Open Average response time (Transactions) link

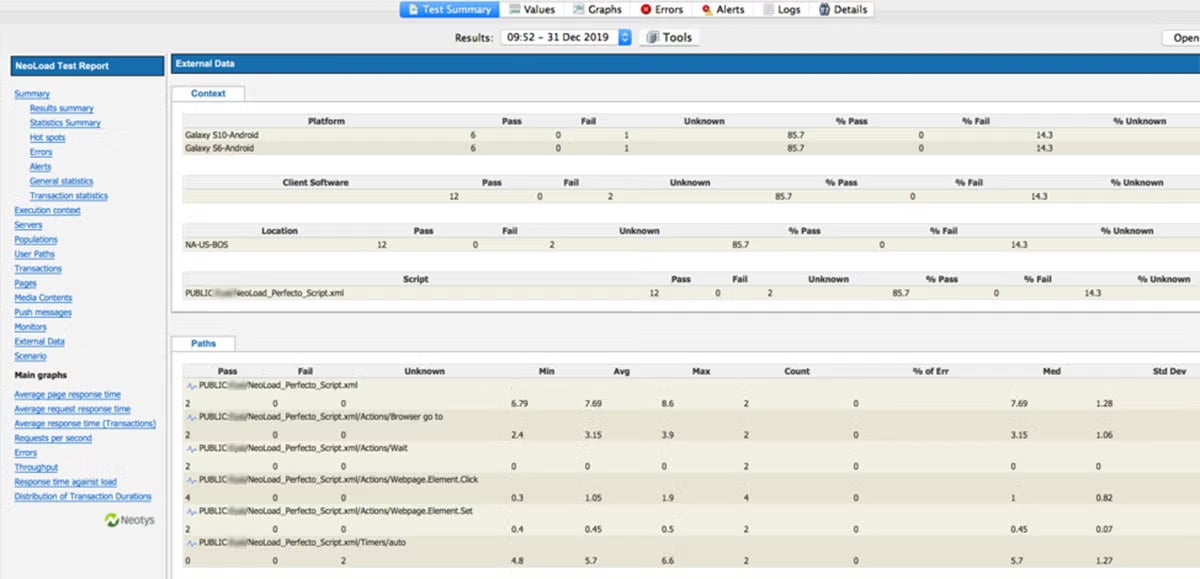[85, 423]
